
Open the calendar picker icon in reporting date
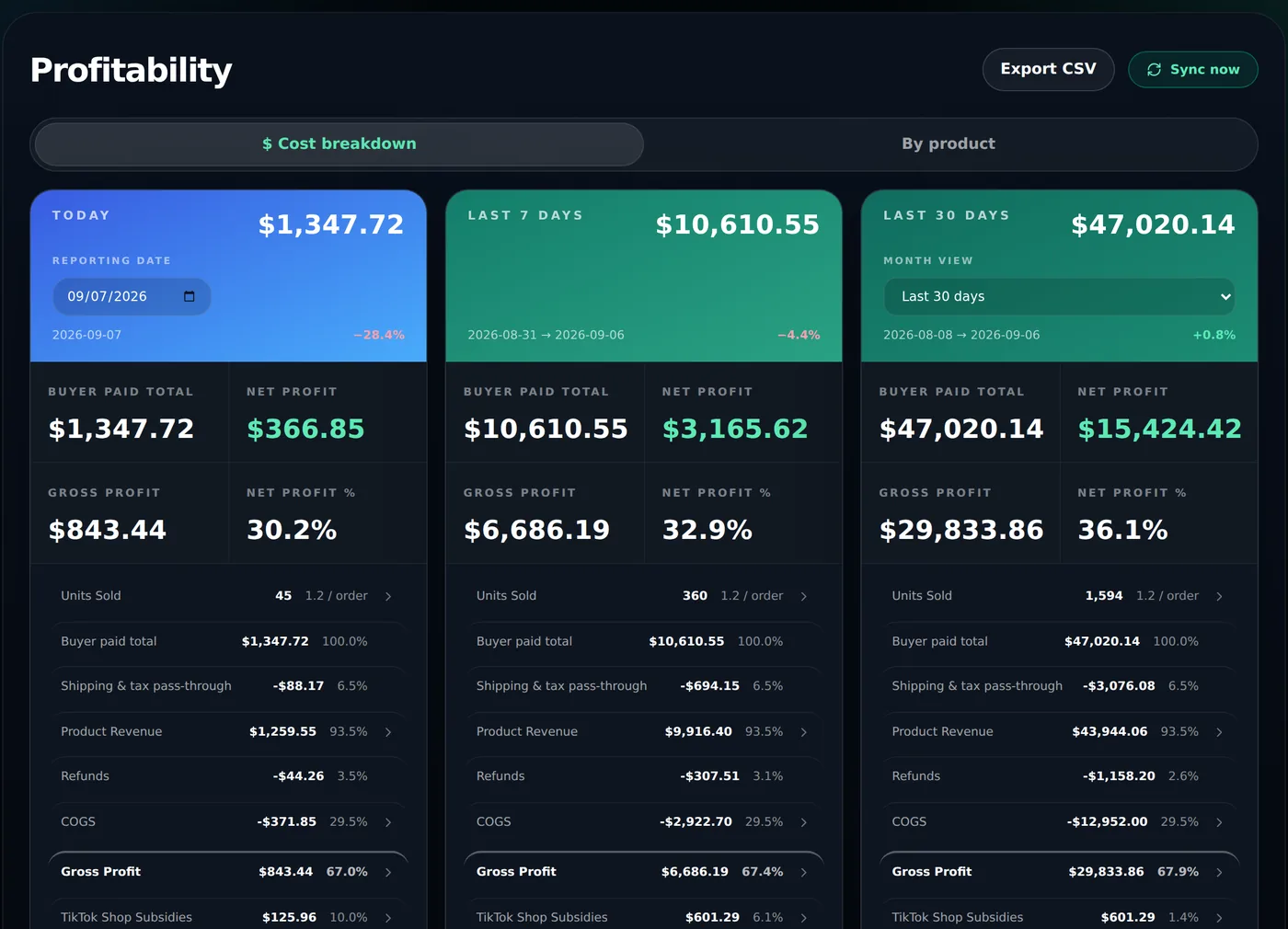pos(190,296)
